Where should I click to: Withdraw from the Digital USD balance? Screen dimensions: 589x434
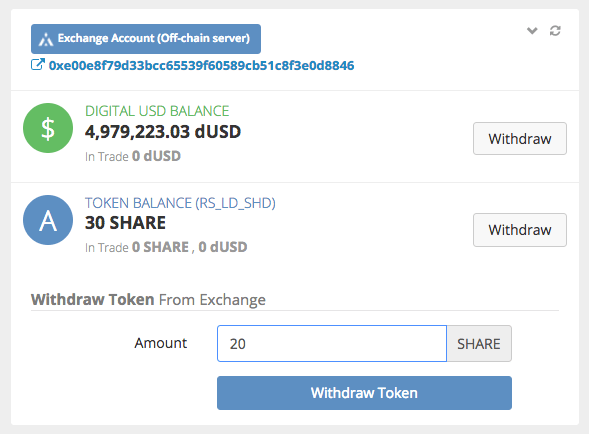pos(520,138)
